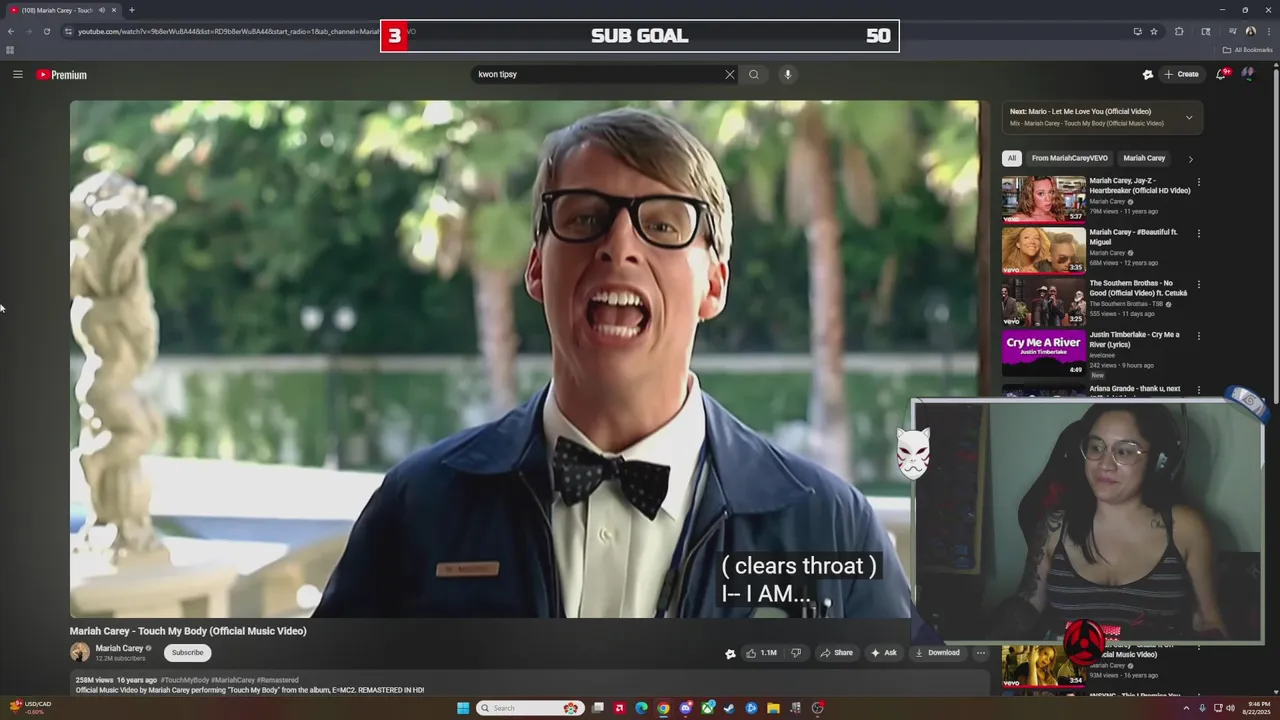Viewport: 1280px width, 720px height.
Task: Open Heartbreaker video thumbnail
Action: point(1043,199)
